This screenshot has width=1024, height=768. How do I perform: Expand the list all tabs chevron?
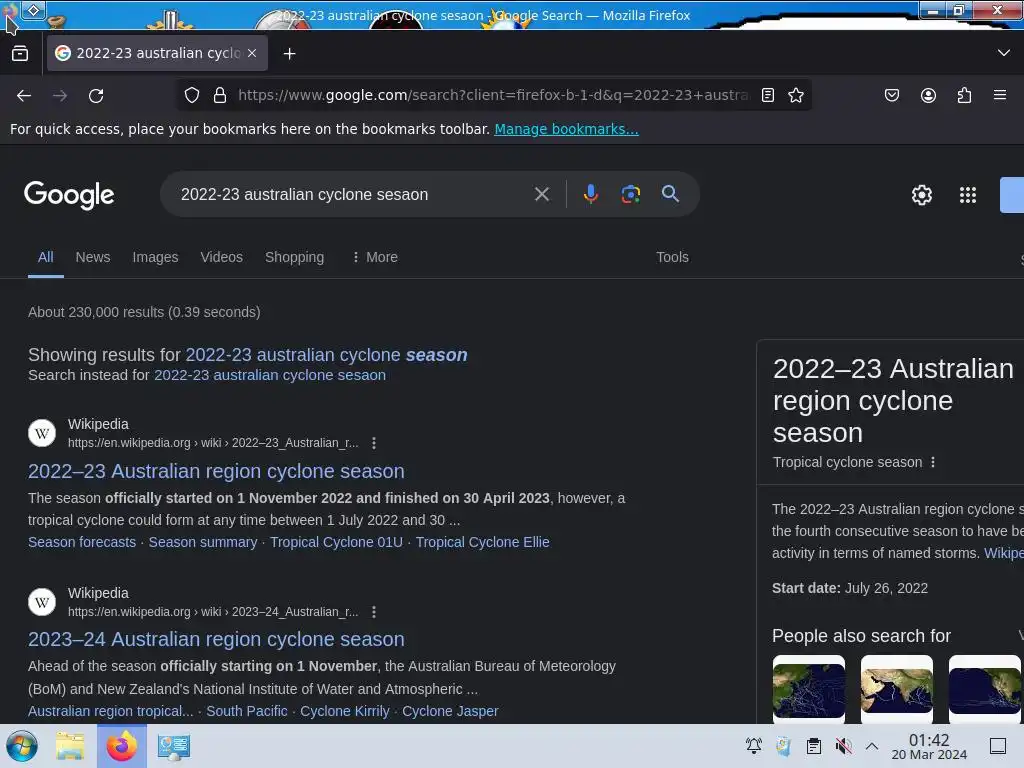(1004, 53)
